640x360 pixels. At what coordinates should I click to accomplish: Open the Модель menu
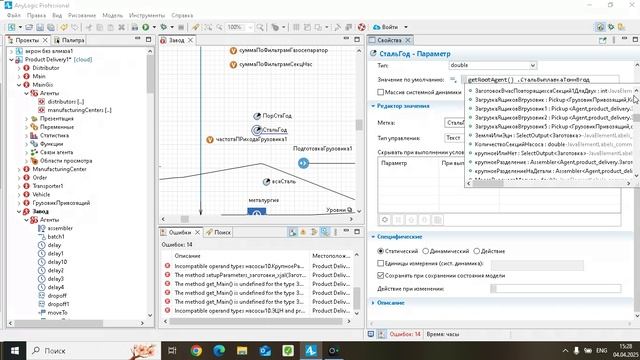pos(112,15)
